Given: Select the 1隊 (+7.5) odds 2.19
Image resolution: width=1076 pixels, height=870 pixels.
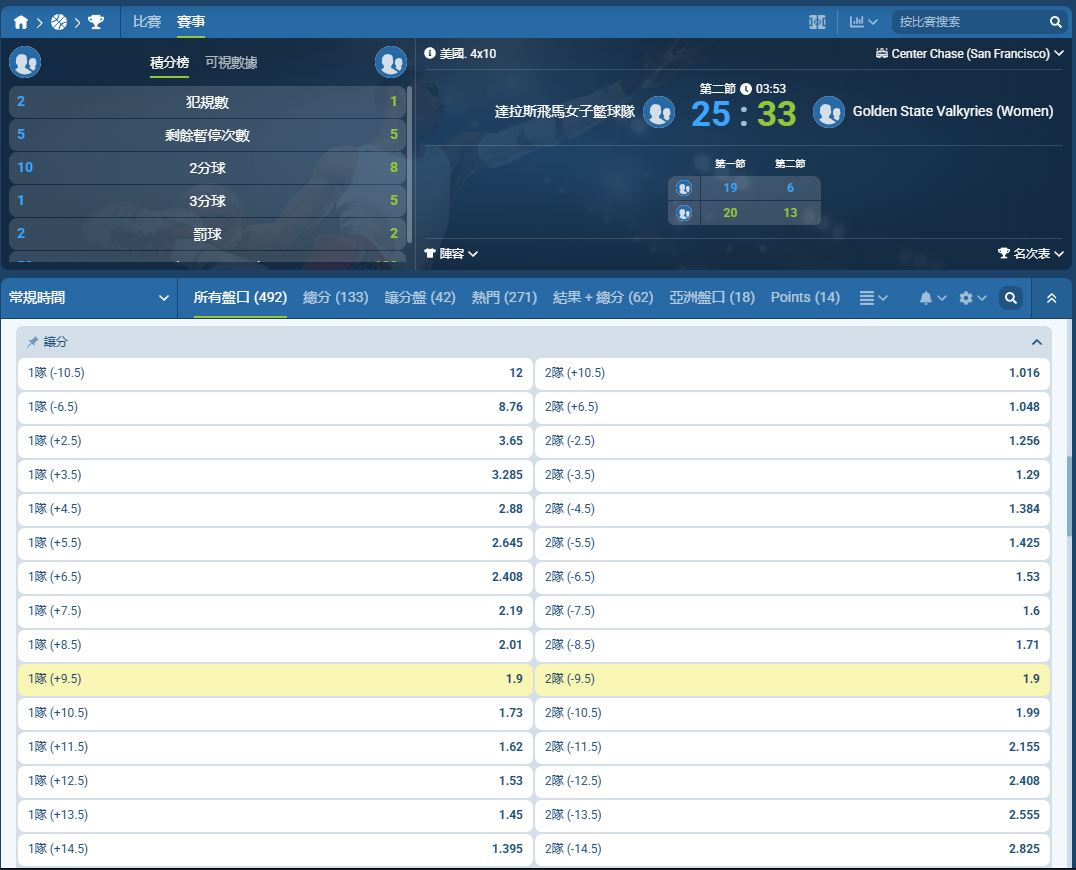Looking at the screenshot, I should [x=275, y=611].
